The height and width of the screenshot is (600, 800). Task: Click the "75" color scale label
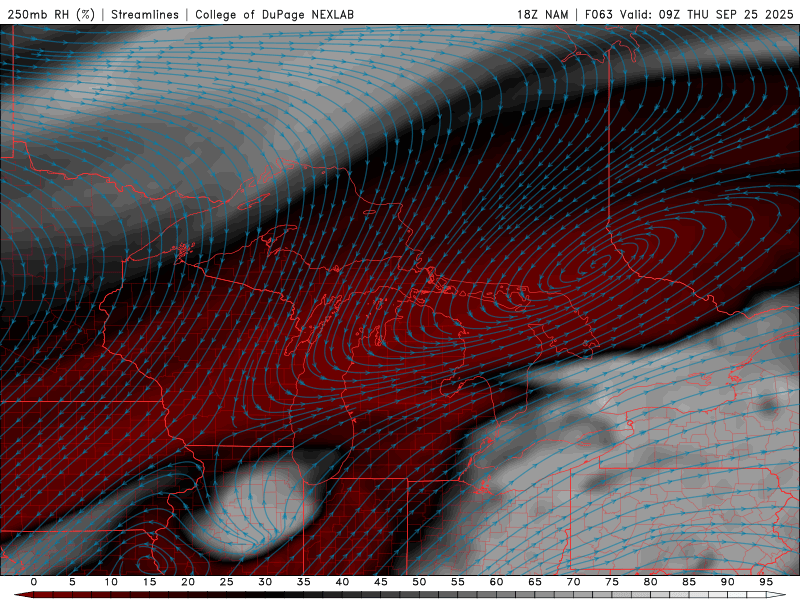(612, 582)
